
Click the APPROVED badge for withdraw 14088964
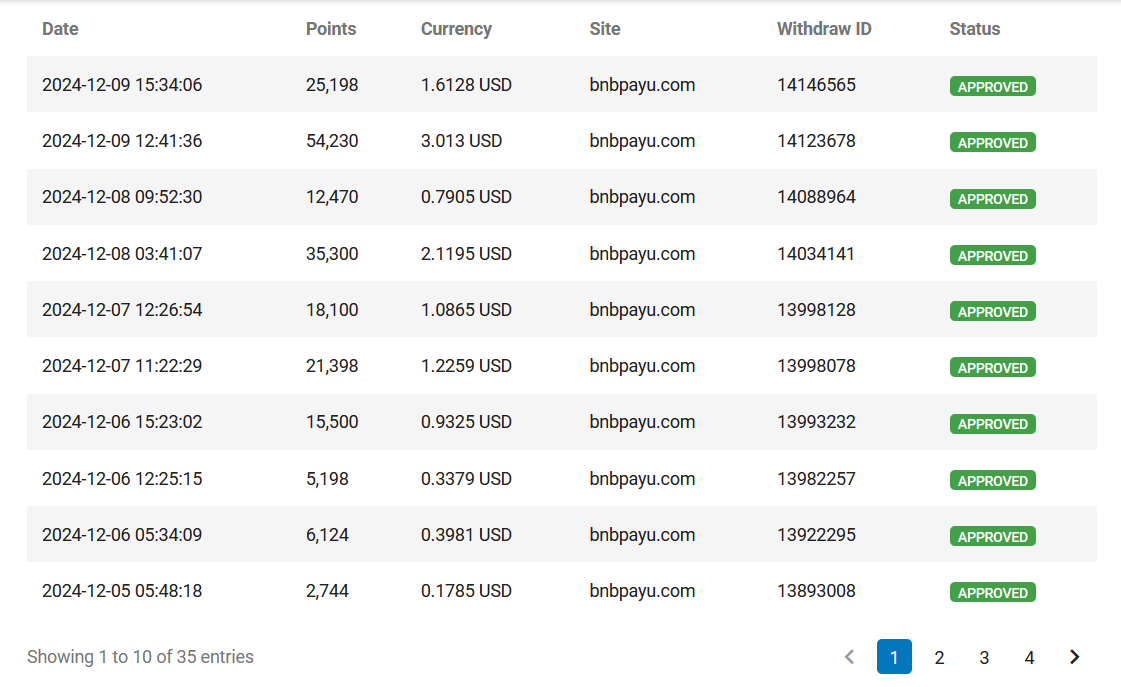[992, 199]
